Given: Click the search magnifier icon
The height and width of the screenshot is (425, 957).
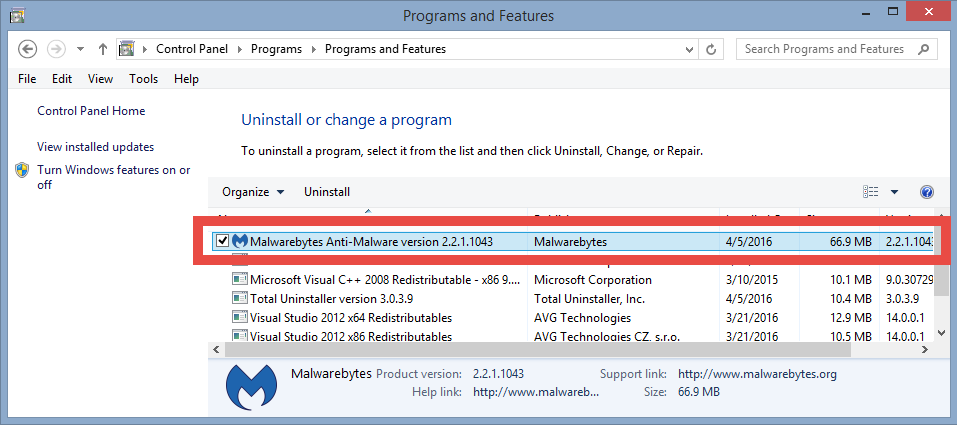Looking at the screenshot, I should tap(925, 49).
